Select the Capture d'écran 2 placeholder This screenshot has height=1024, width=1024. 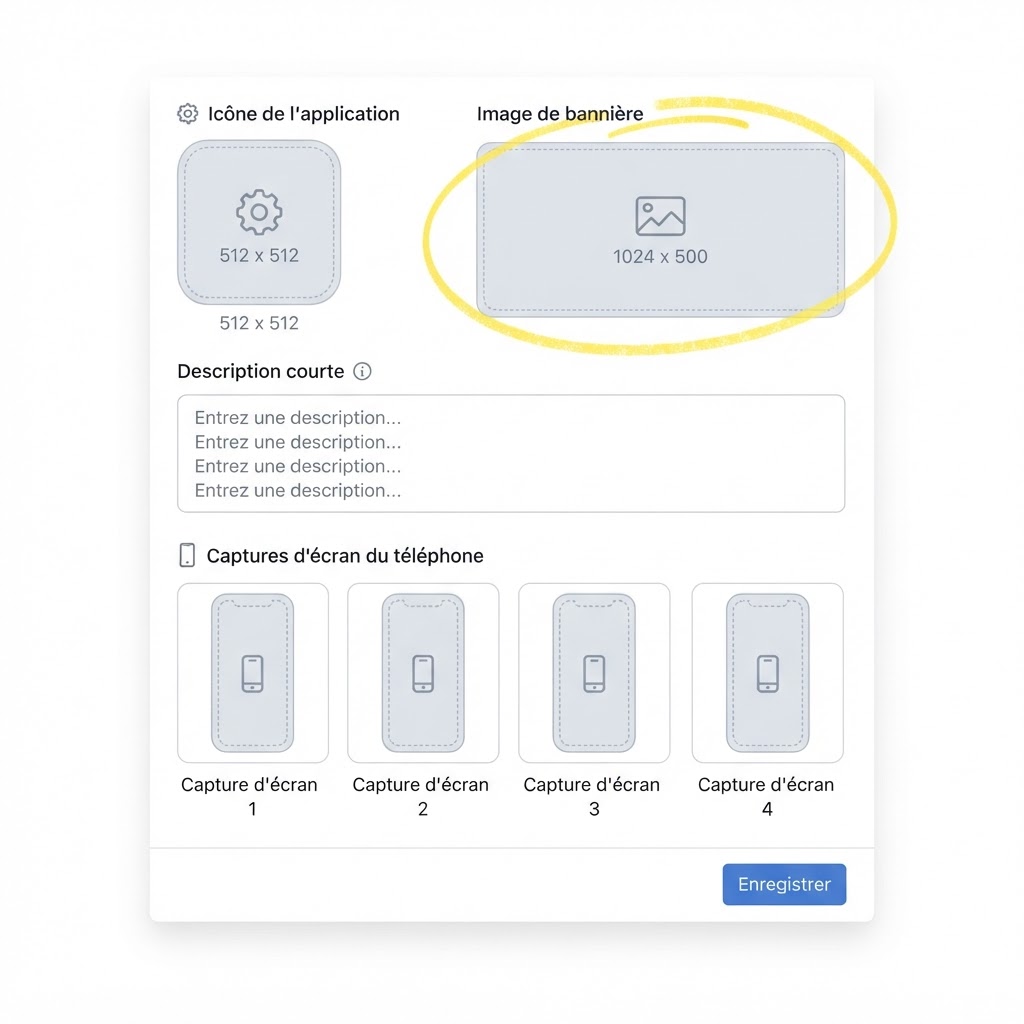[423, 673]
